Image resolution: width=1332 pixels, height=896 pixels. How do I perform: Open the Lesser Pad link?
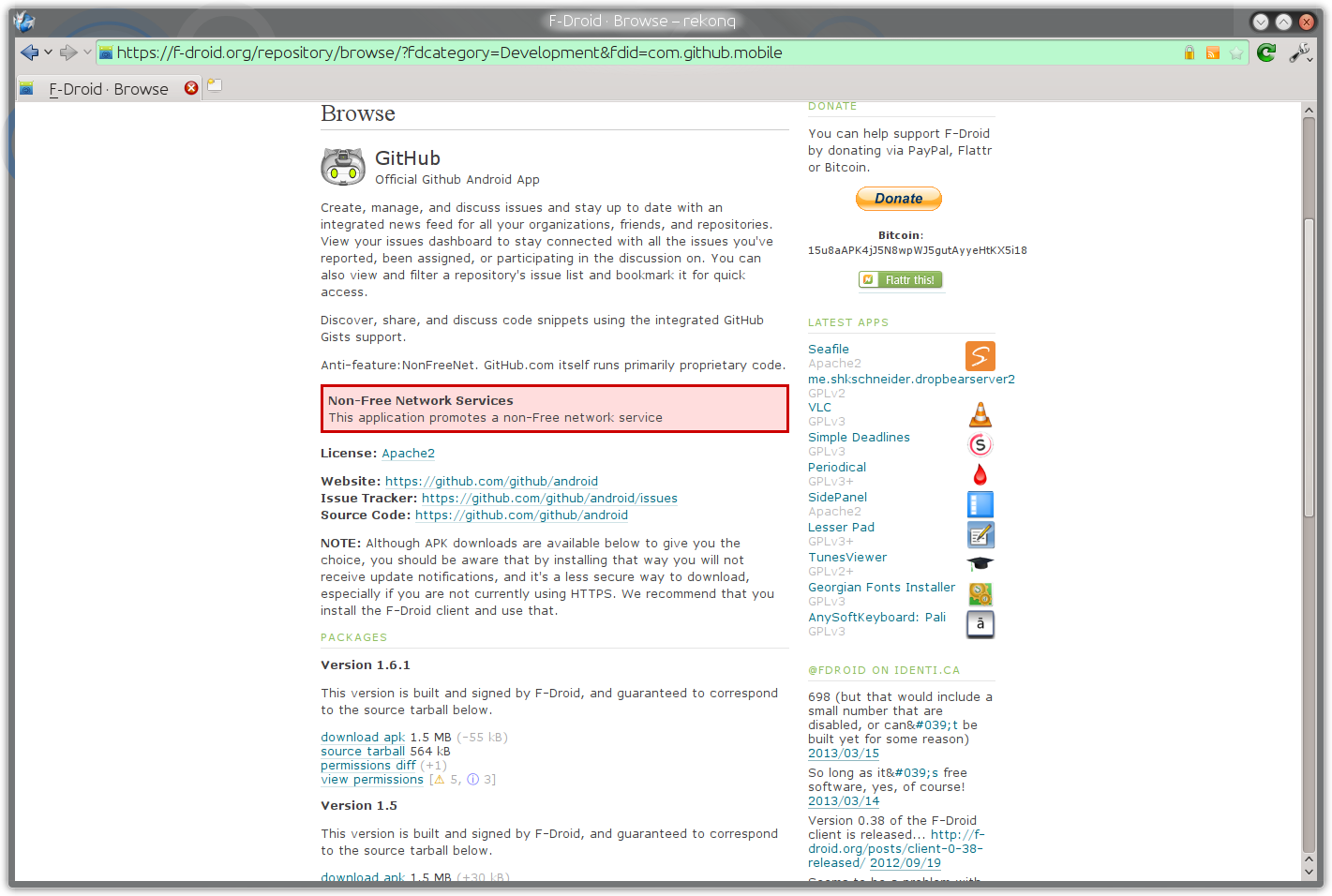click(x=841, y=528)
